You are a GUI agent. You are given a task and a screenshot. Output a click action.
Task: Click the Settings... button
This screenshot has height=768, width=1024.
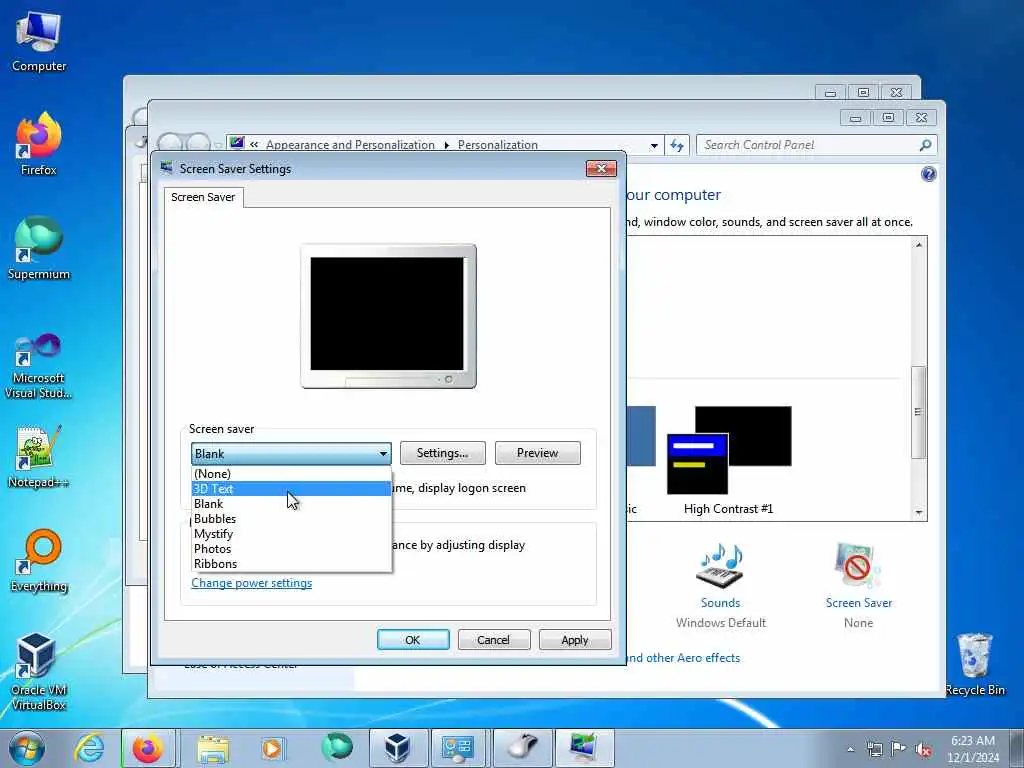443,453
